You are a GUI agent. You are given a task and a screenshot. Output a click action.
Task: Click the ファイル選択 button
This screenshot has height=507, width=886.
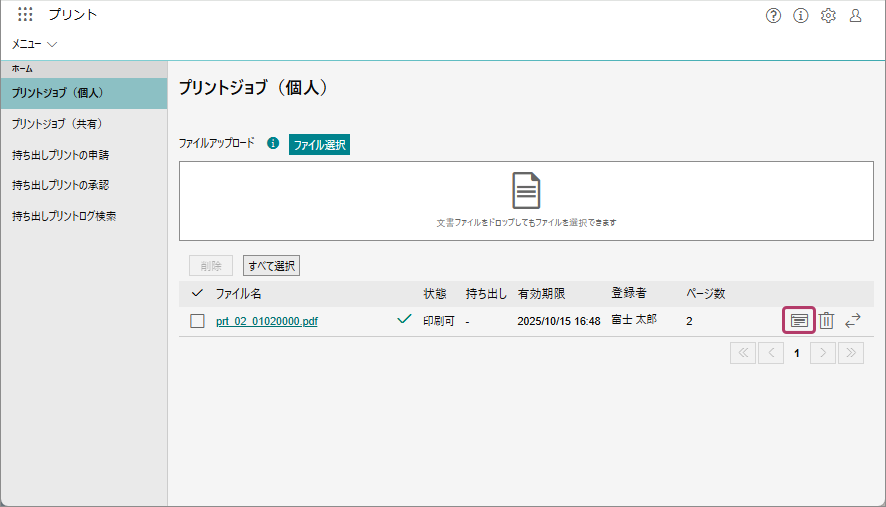coord(319,145)
